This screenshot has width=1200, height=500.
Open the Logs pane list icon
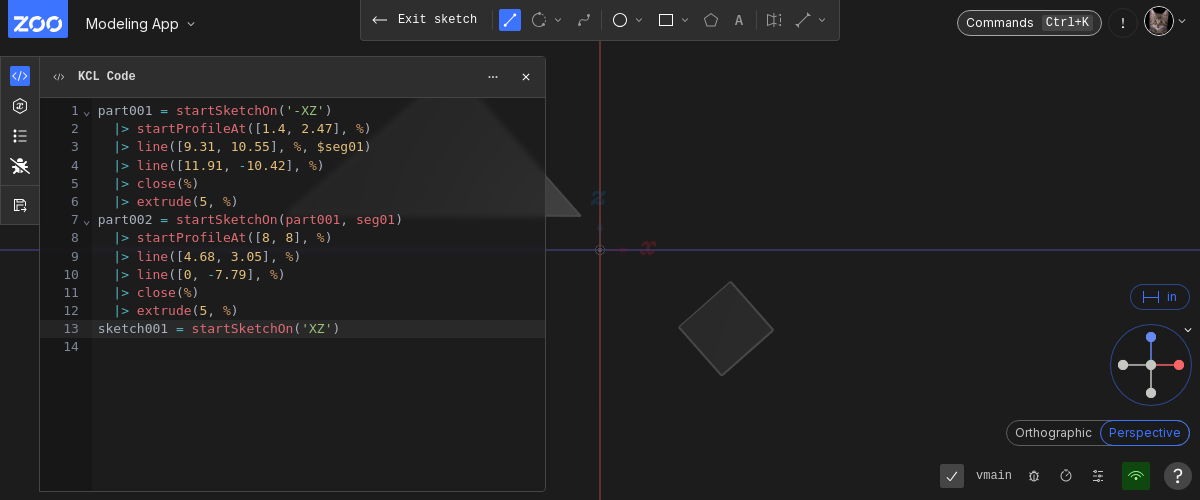[20, 136]
